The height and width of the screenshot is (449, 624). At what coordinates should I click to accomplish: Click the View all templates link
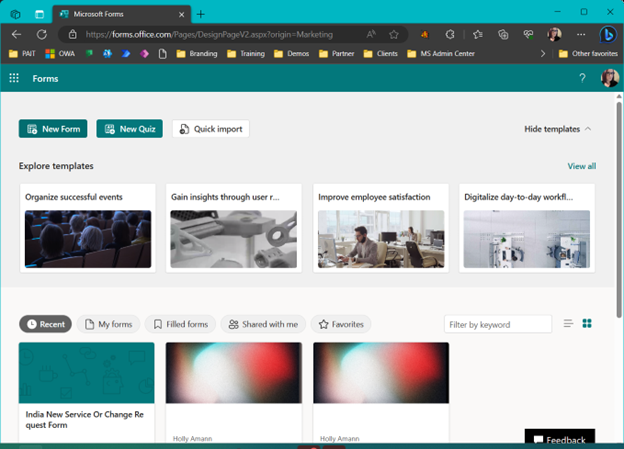[581, 166]
